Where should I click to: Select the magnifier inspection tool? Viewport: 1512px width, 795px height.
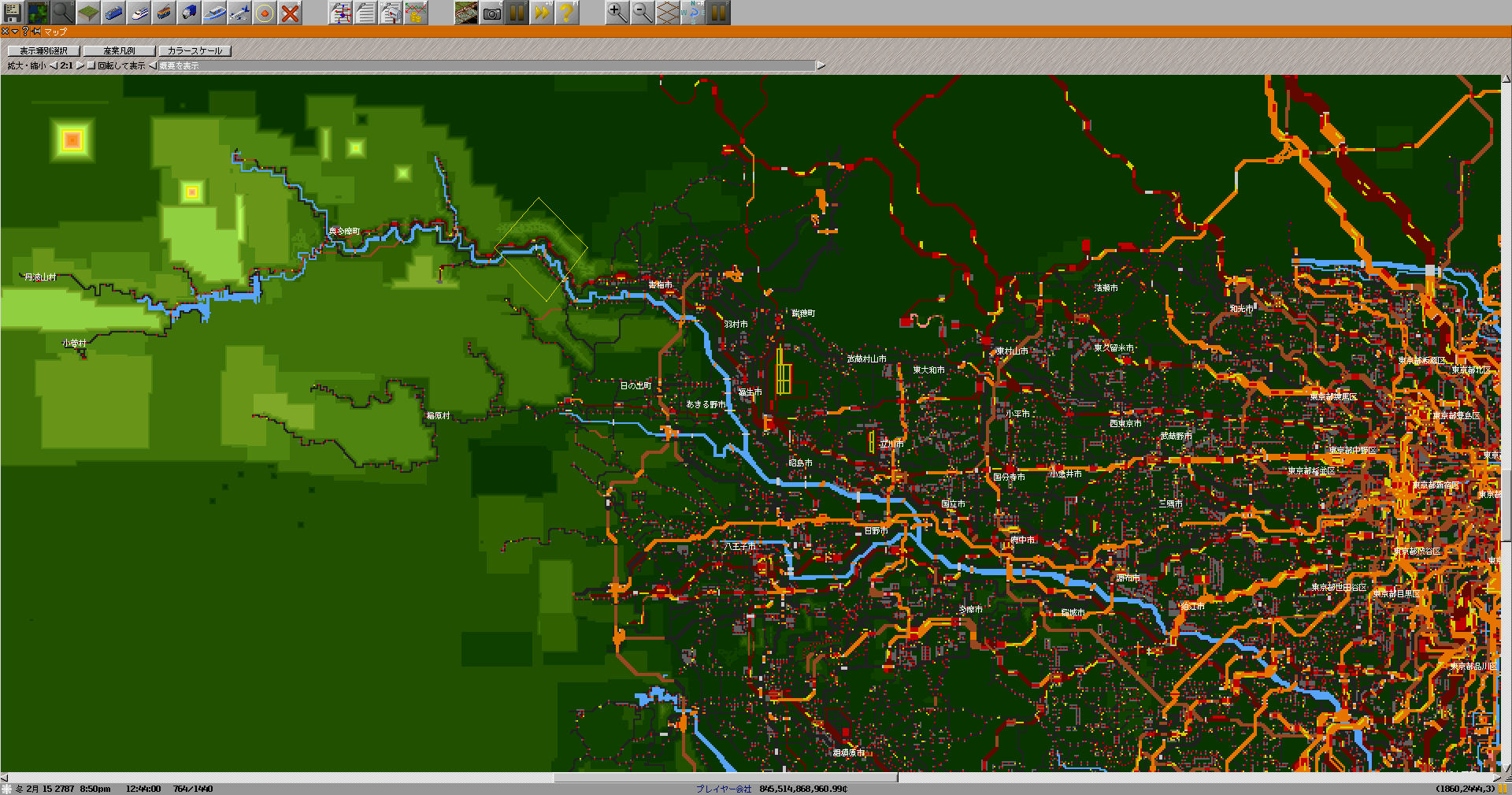coord(63,13)
